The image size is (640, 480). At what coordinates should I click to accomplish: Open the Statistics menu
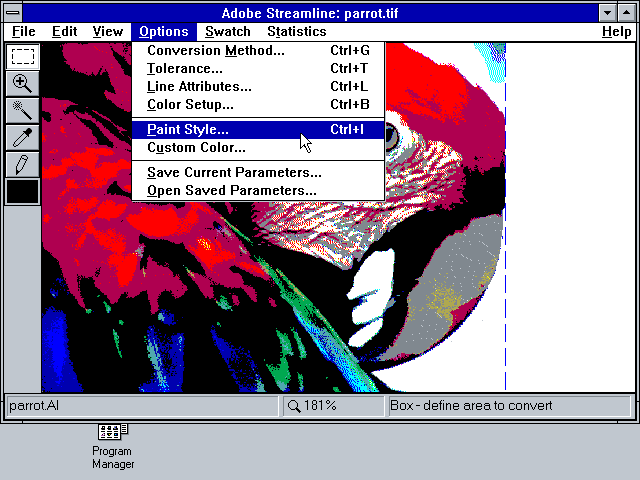[x=296, y=32]
